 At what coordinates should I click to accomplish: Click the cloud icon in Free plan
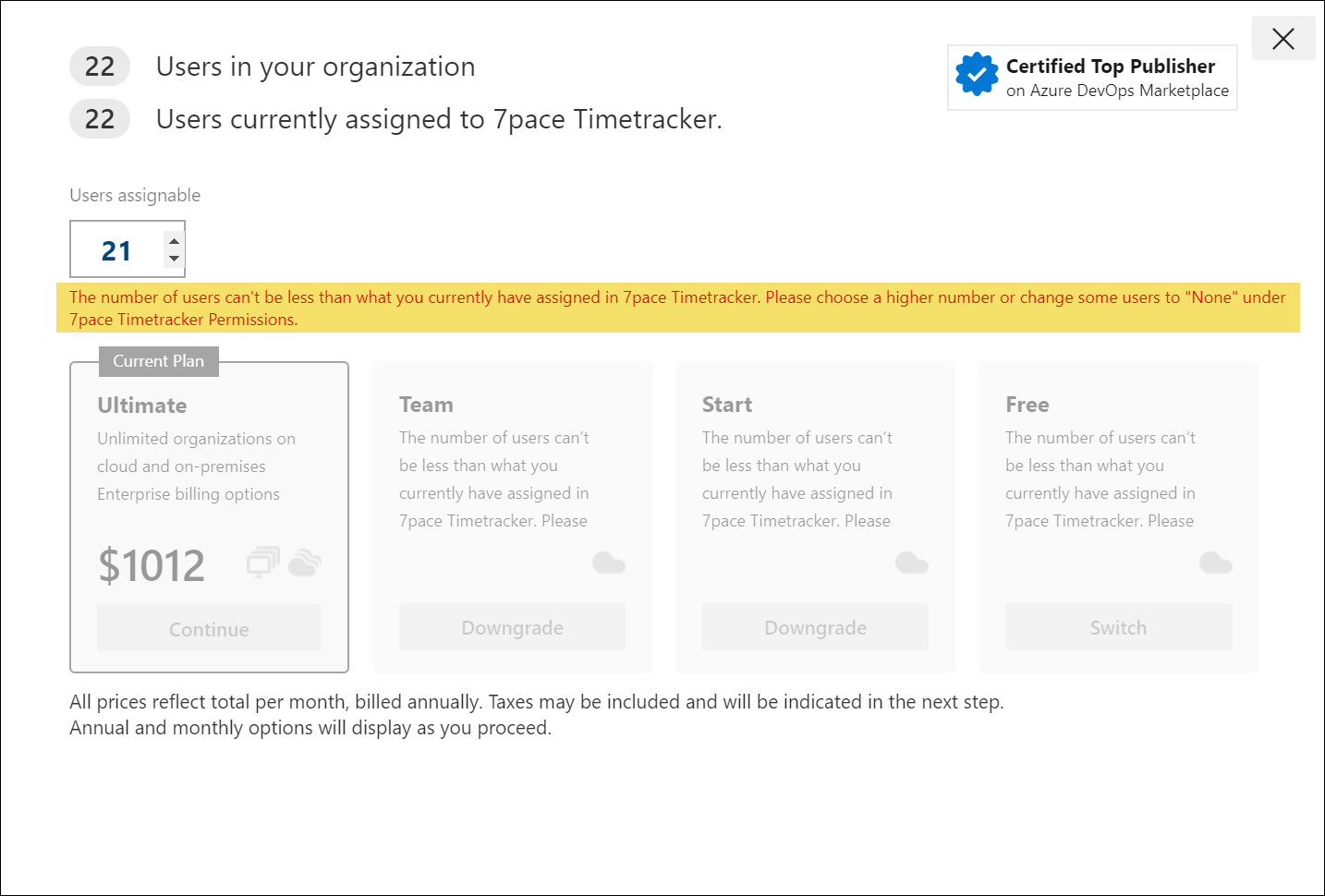1216,562
